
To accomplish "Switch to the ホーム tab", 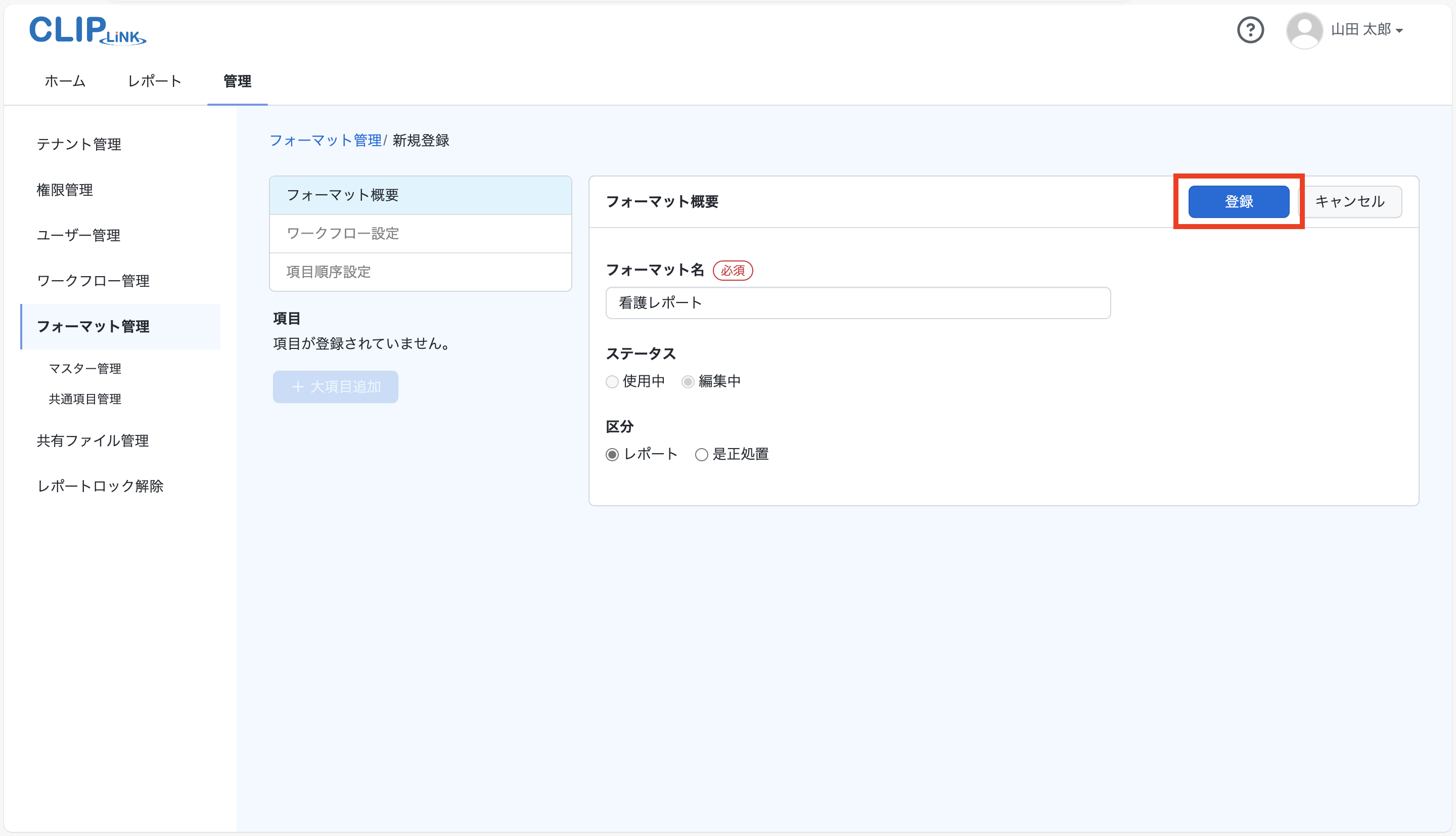I will [x=64, y=81].
